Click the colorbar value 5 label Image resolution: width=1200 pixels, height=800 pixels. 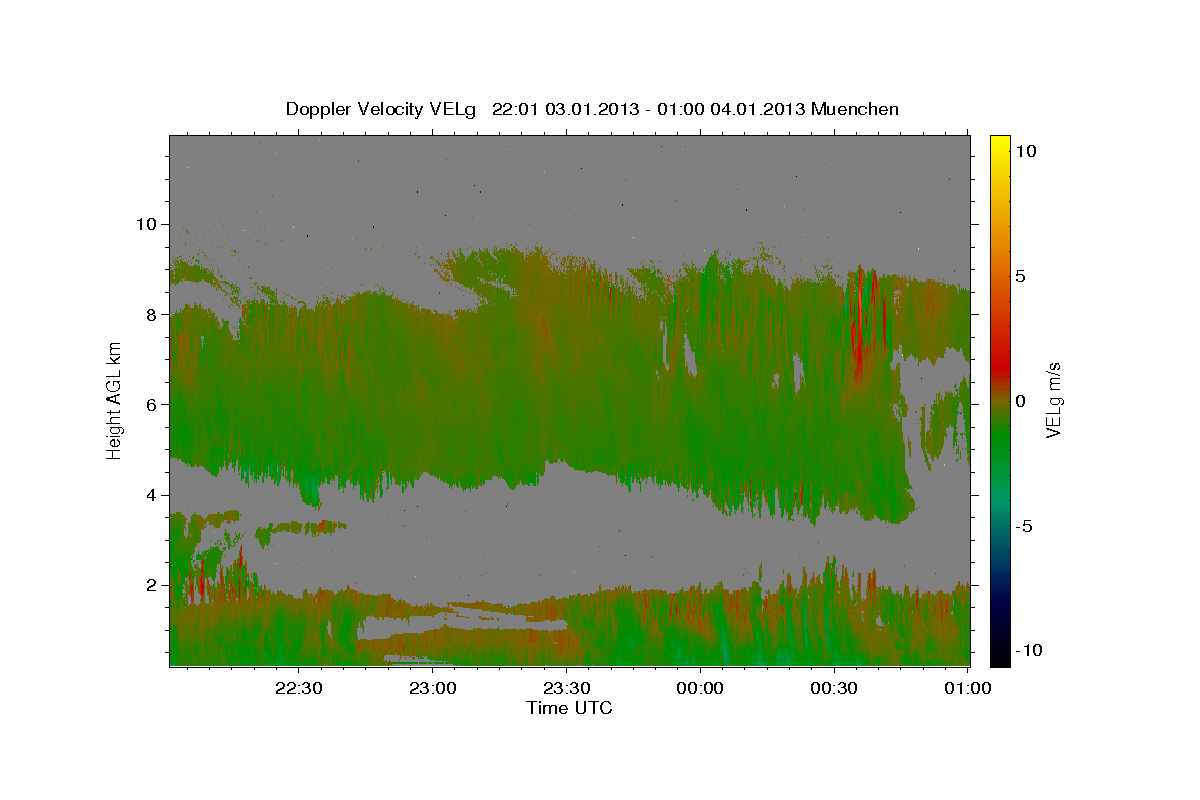[1021, 276]
